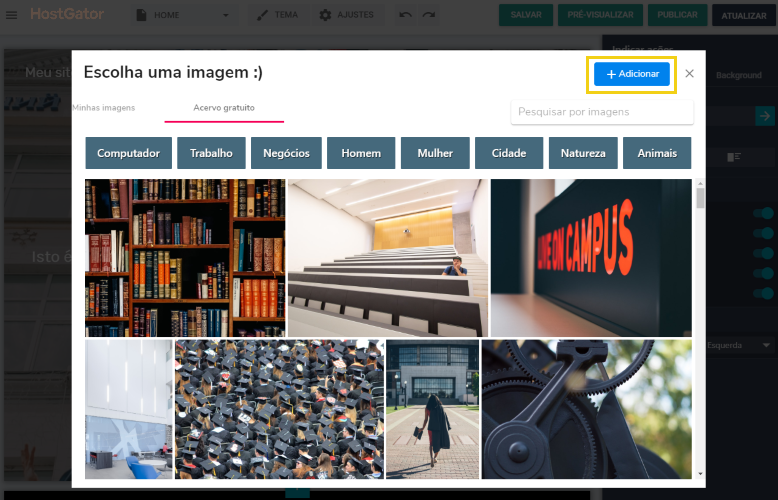Viewport: 778px width, 500px height.
Task: Click the text-image layout icon in side panel
Action: pyautogui.click(x=734, y=157)
